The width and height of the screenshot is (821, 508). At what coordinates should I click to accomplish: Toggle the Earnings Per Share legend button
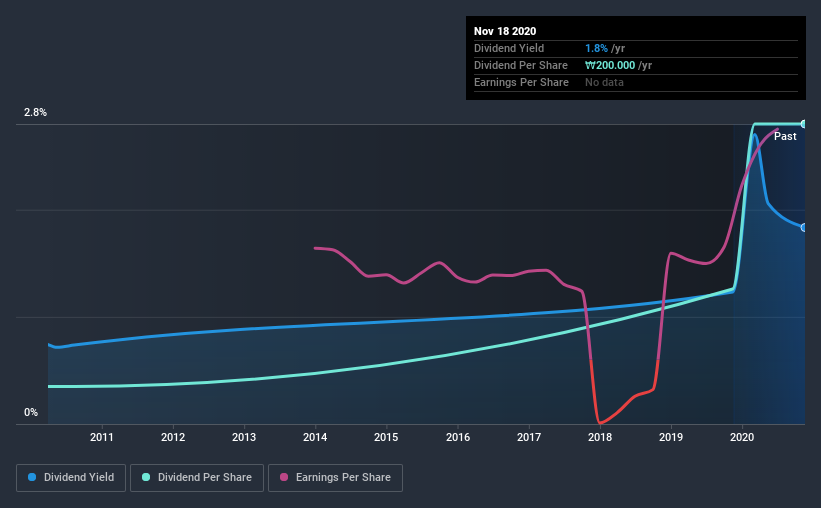pos(335,478)
